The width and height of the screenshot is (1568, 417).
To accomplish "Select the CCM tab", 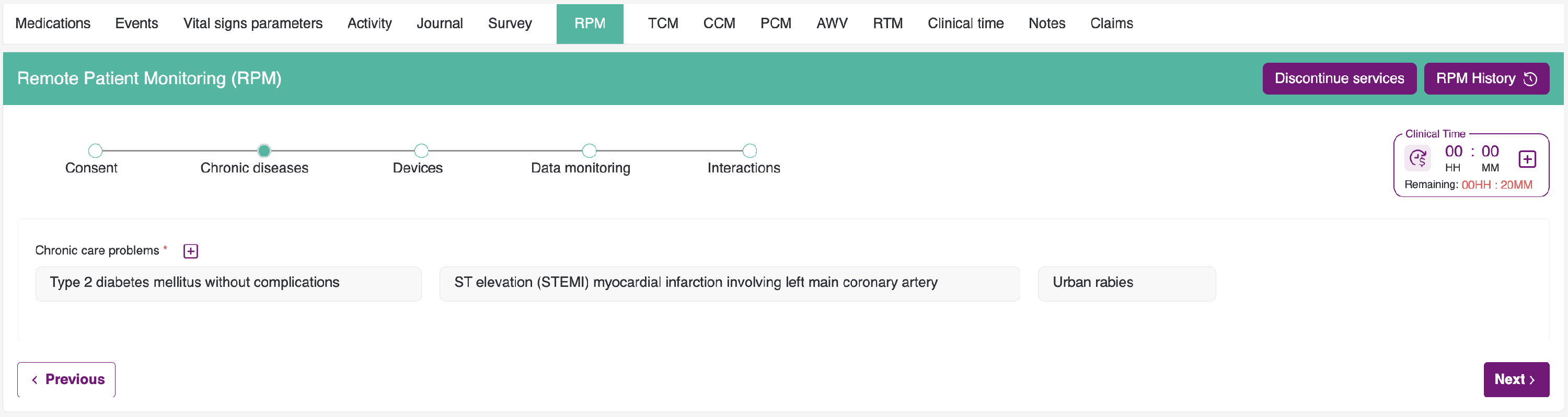I will coord(719,24).
